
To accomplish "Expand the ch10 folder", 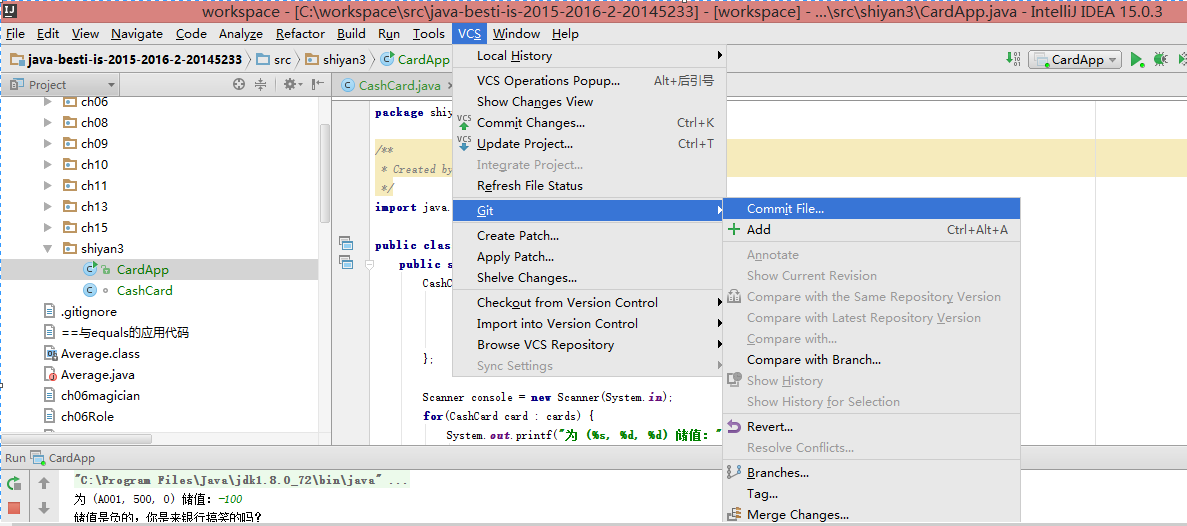I will (48, 164).
